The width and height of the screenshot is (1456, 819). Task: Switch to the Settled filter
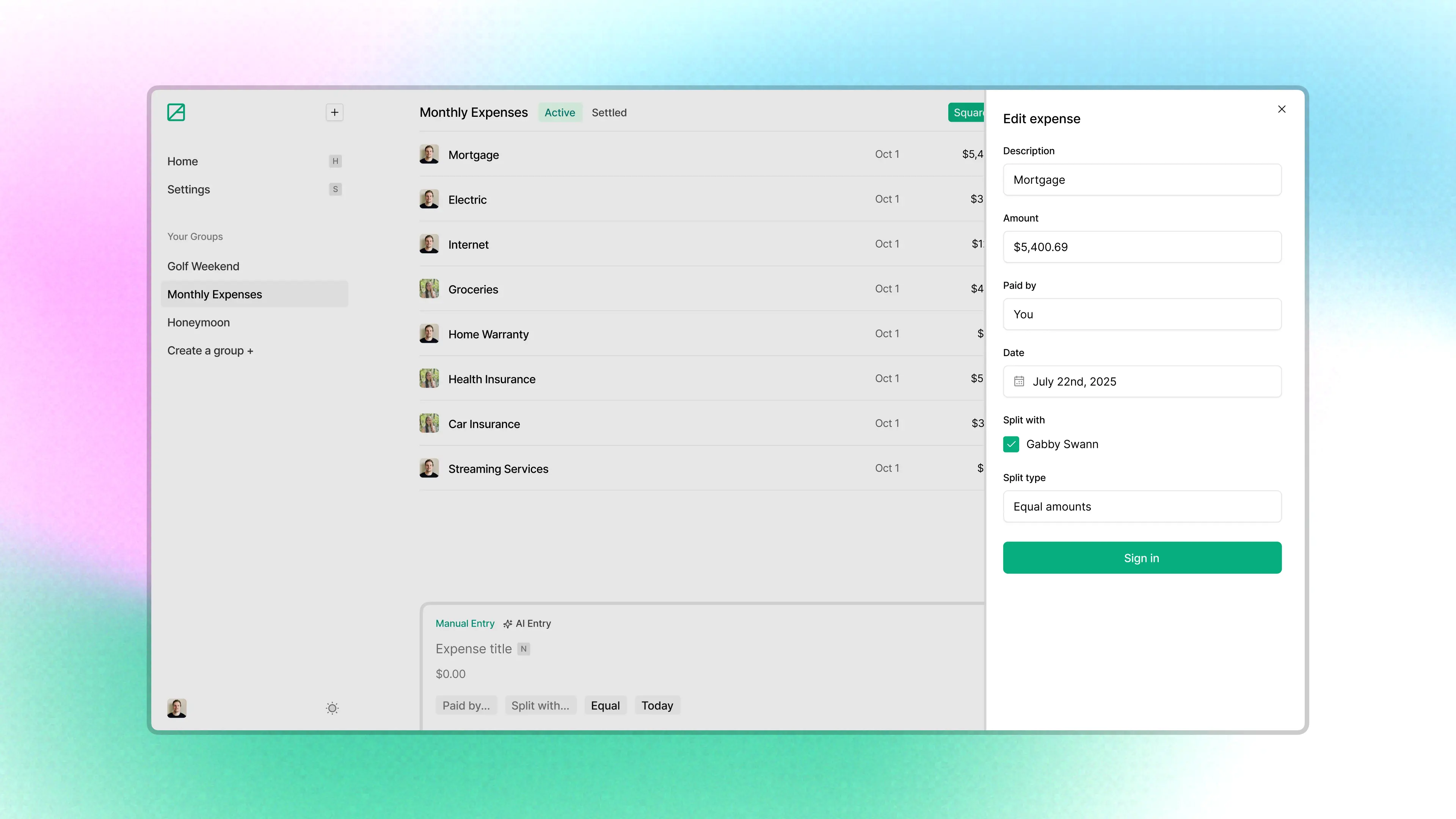(x=609, y=113)
